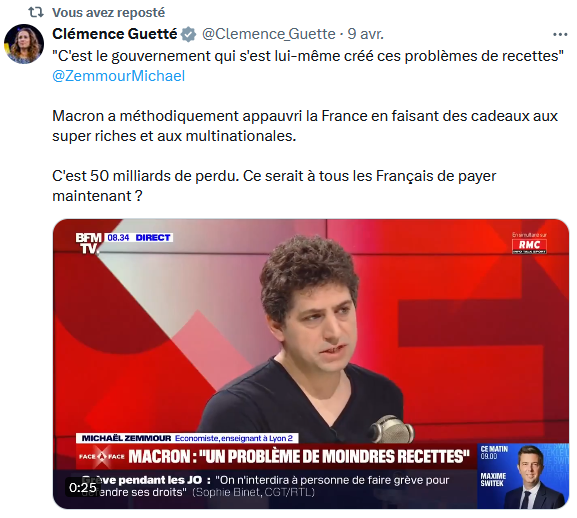Open the Clémence Guetté display name link
Screen dimensions: 577x518
point(114,34)
